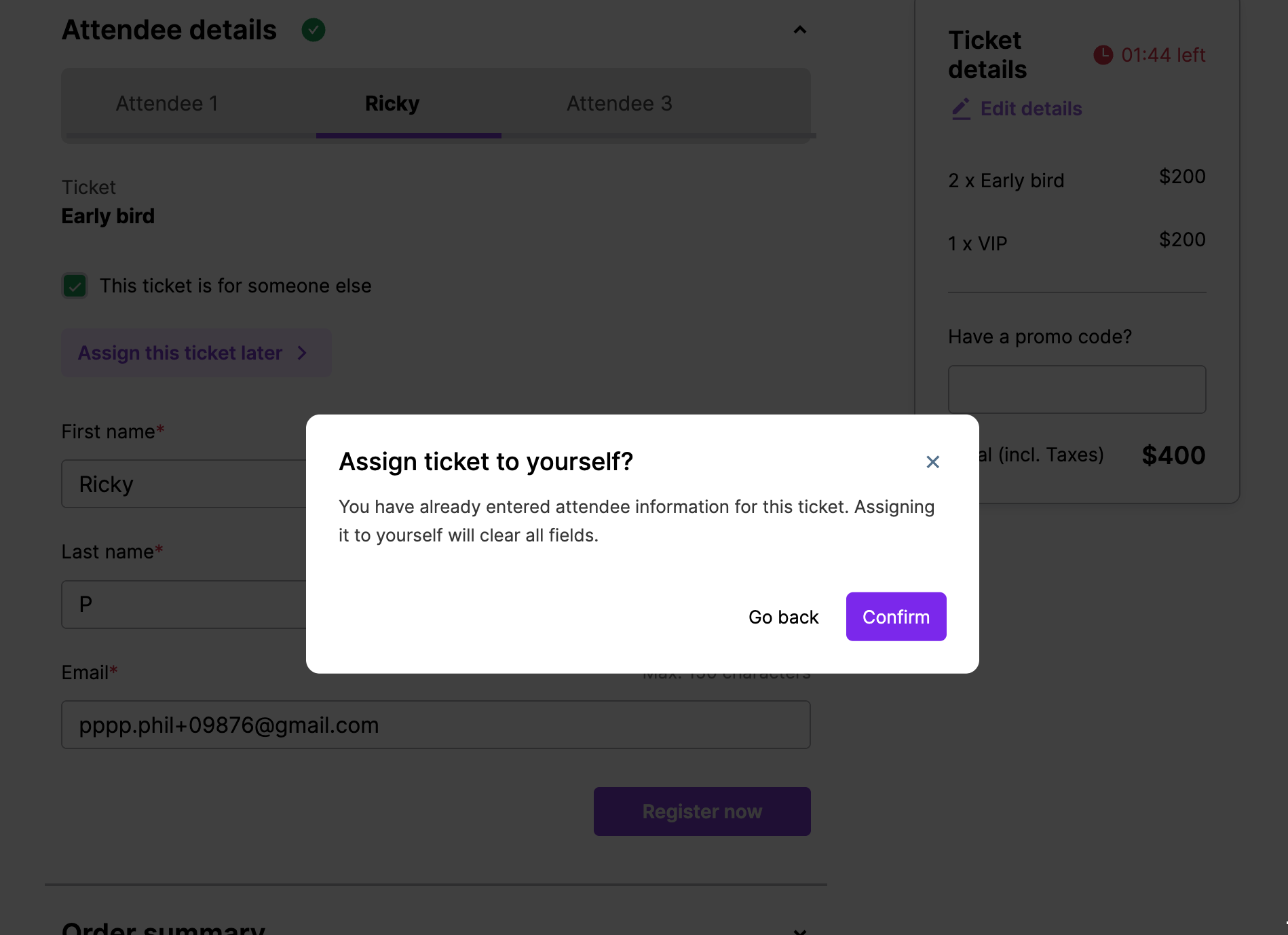
Task: Click the First name field containing Ricky
Action: [x=183, y=484]
